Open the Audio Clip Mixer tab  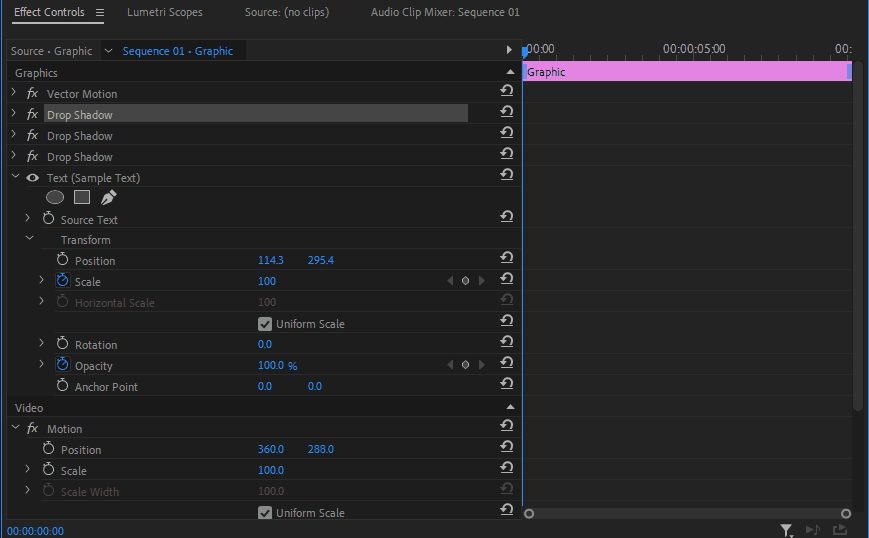pyautogui.click(x=445, y=12)
